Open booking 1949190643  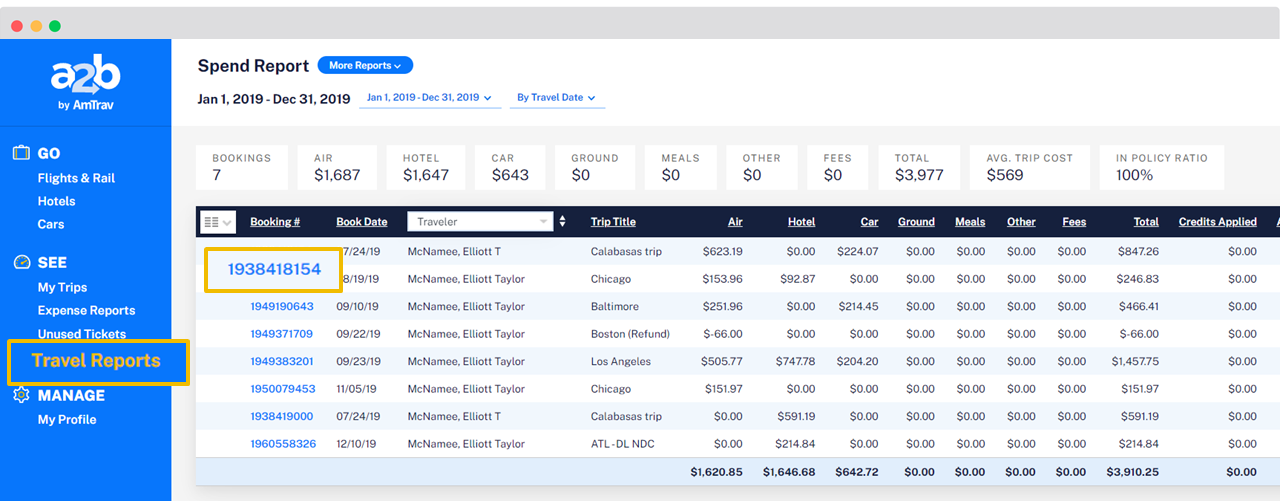(282, 307)
